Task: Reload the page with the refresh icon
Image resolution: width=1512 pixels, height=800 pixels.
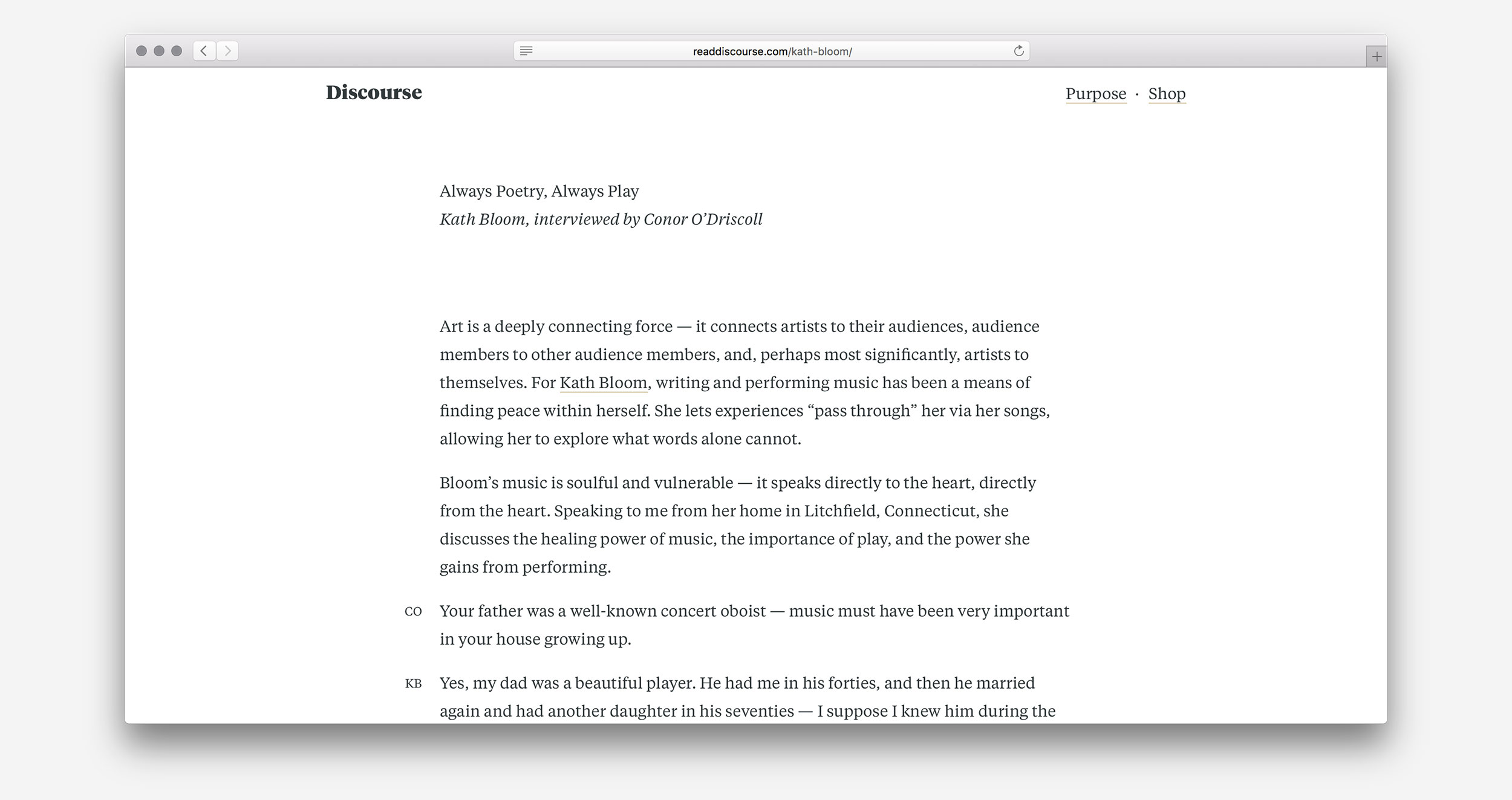Action: (1018, 51)
